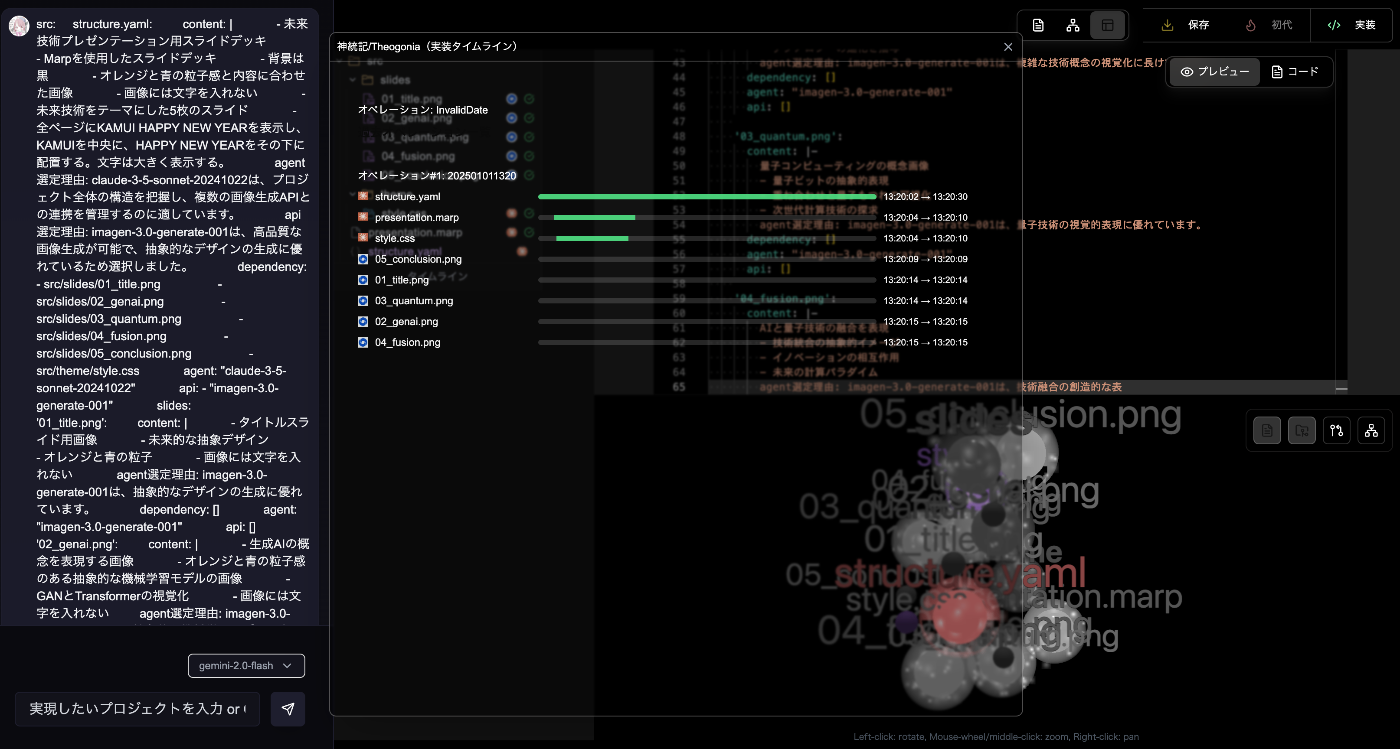The width and height of the screenshot is (1400, 749).
Task: Click the 神統記/Theogonia dialog title
Action: point(427,47)
